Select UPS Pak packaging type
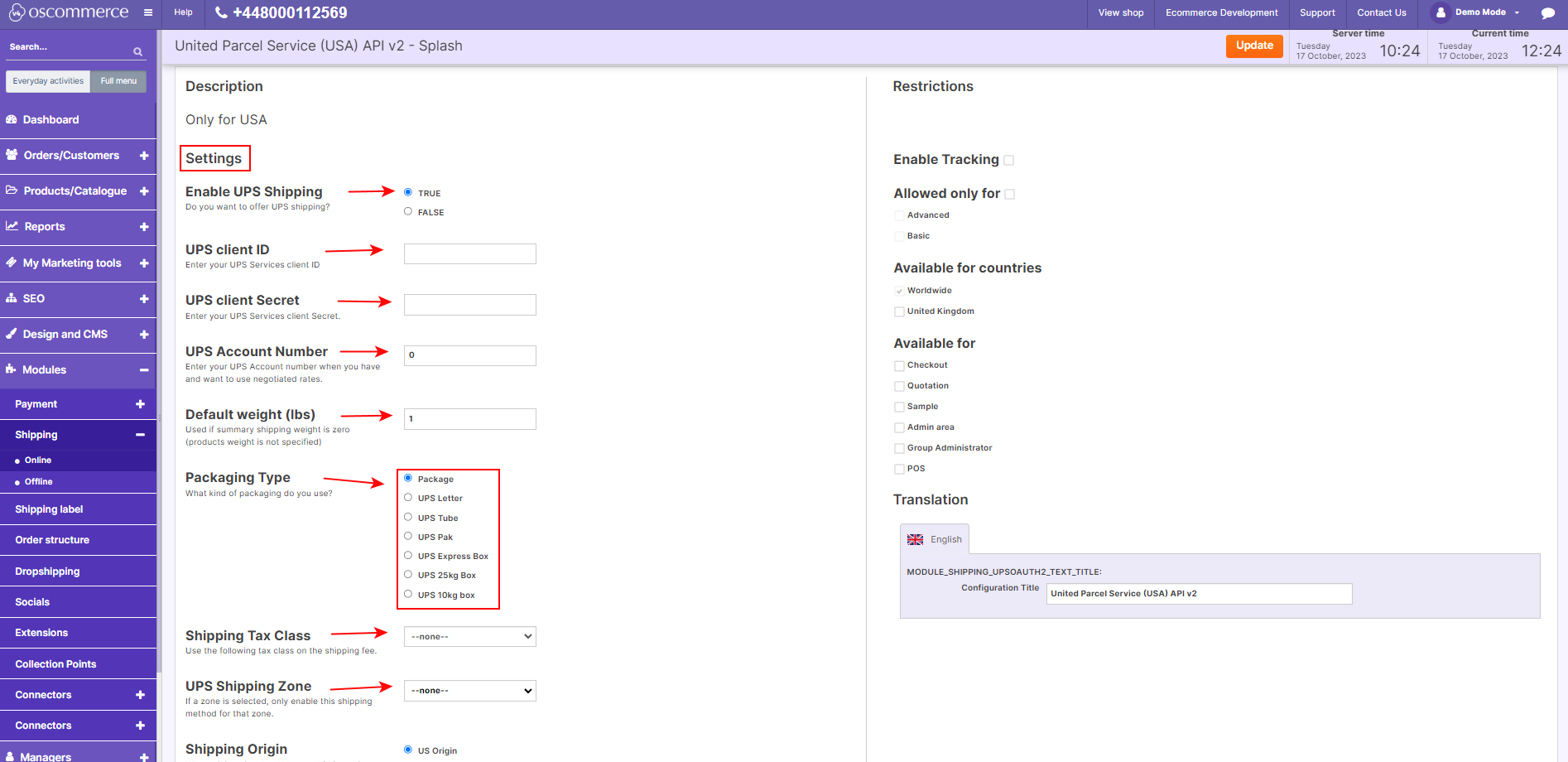This screenshot has height=762, width=1568. tap(408, 536)
